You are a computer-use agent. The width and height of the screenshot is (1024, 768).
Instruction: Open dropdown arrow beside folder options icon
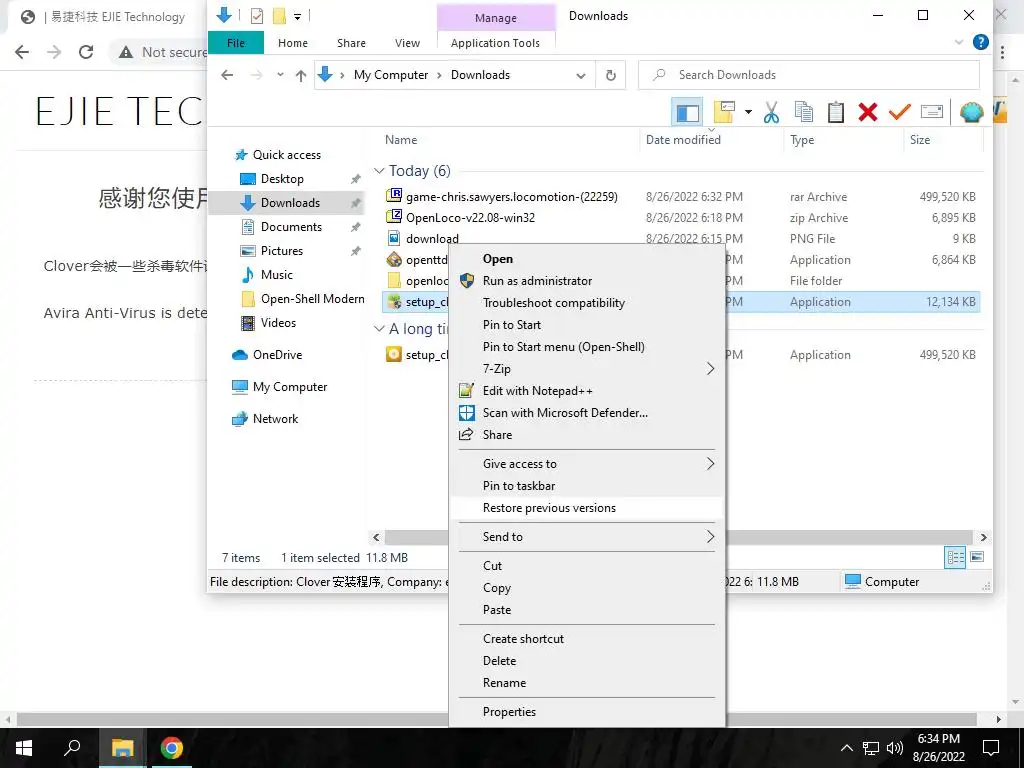(x=748, y=112)
